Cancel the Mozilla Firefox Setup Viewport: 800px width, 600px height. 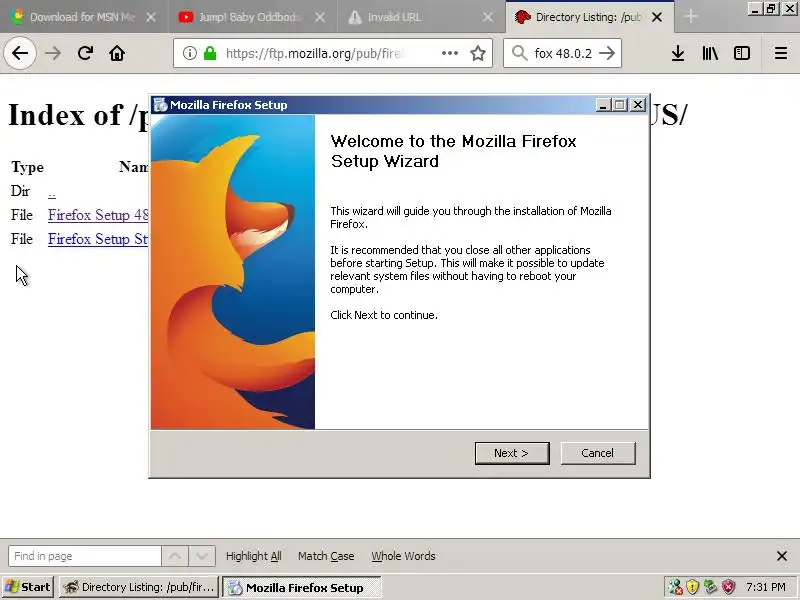pos(598,453)
